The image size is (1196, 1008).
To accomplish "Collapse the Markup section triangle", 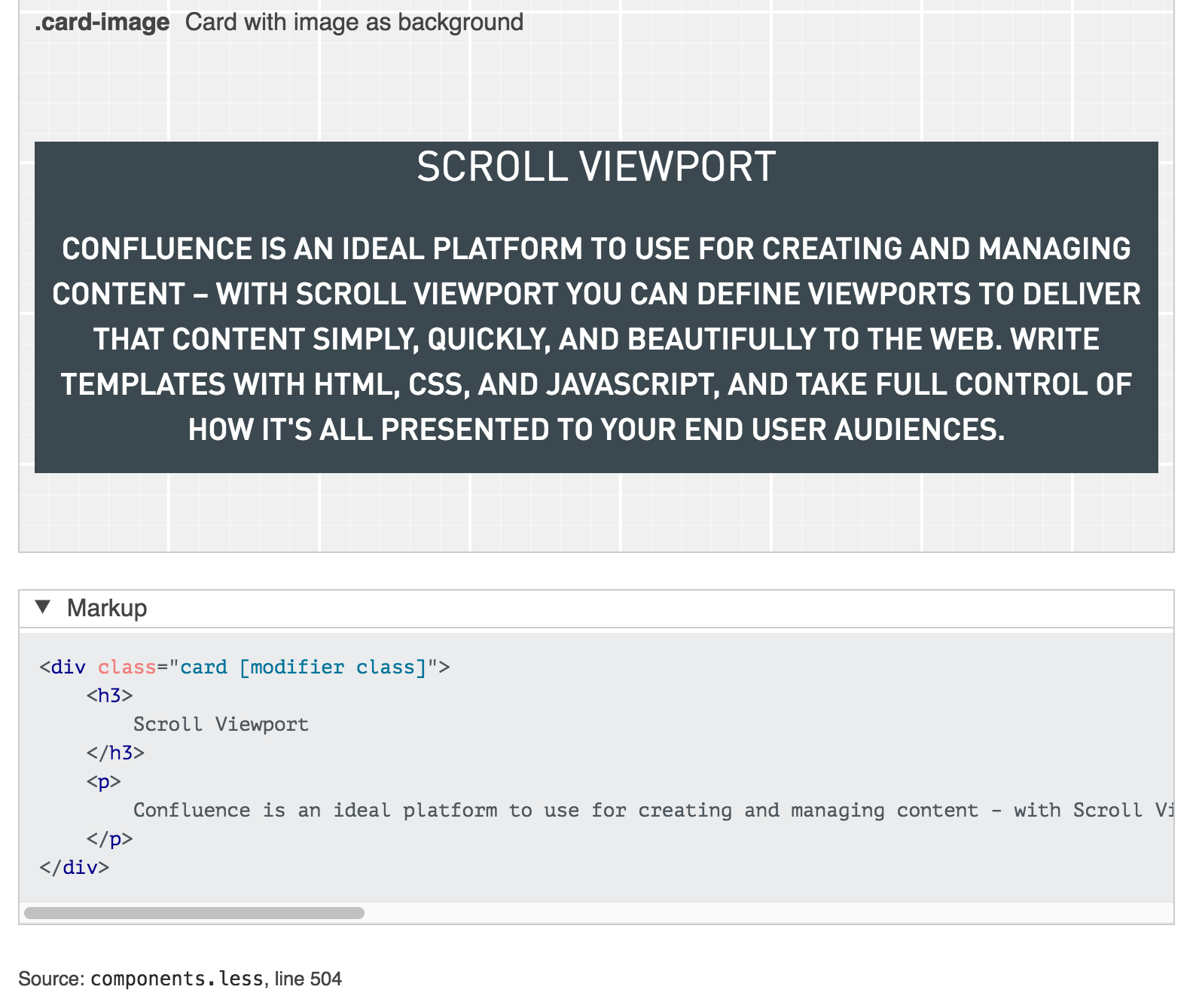I will [43, 607].
